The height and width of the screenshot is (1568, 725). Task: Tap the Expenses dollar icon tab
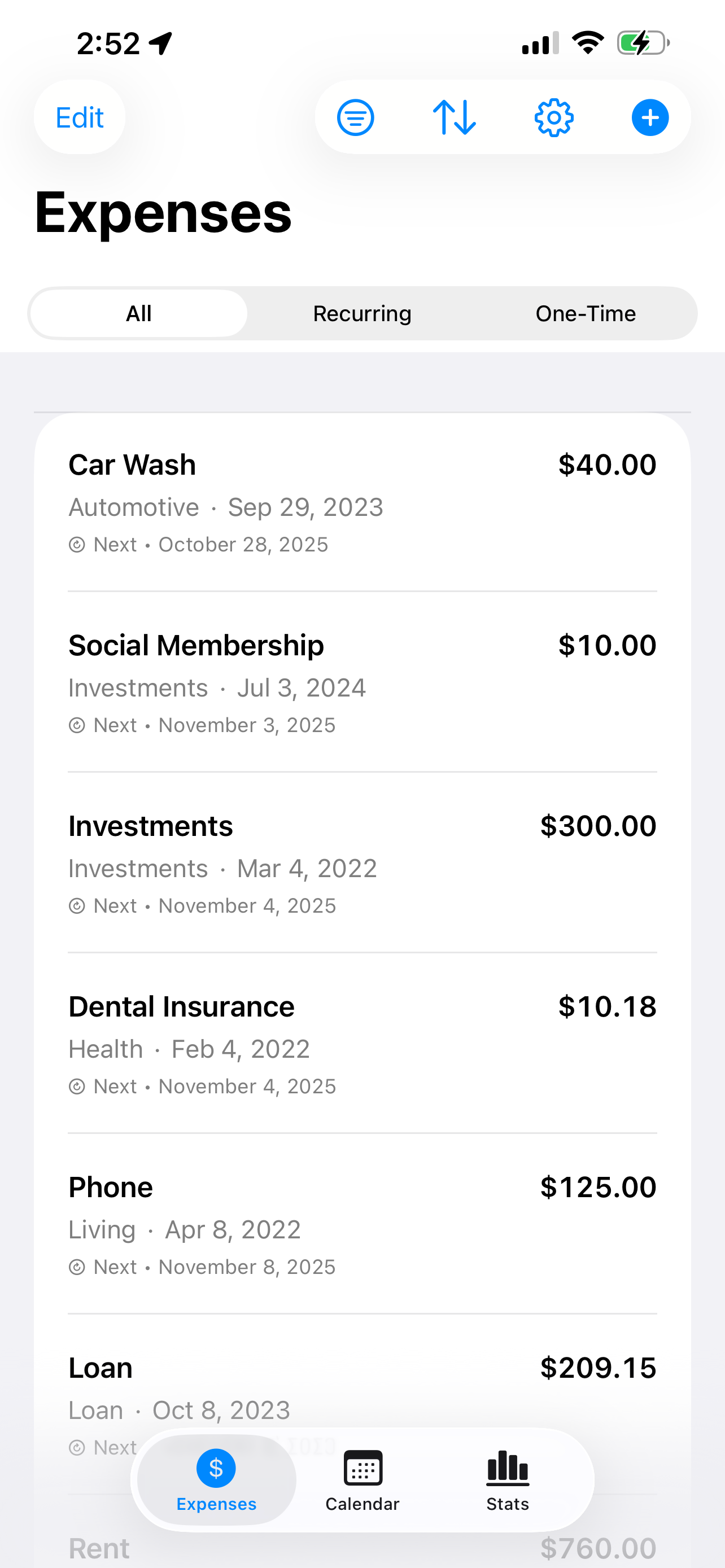[216, 1469]
